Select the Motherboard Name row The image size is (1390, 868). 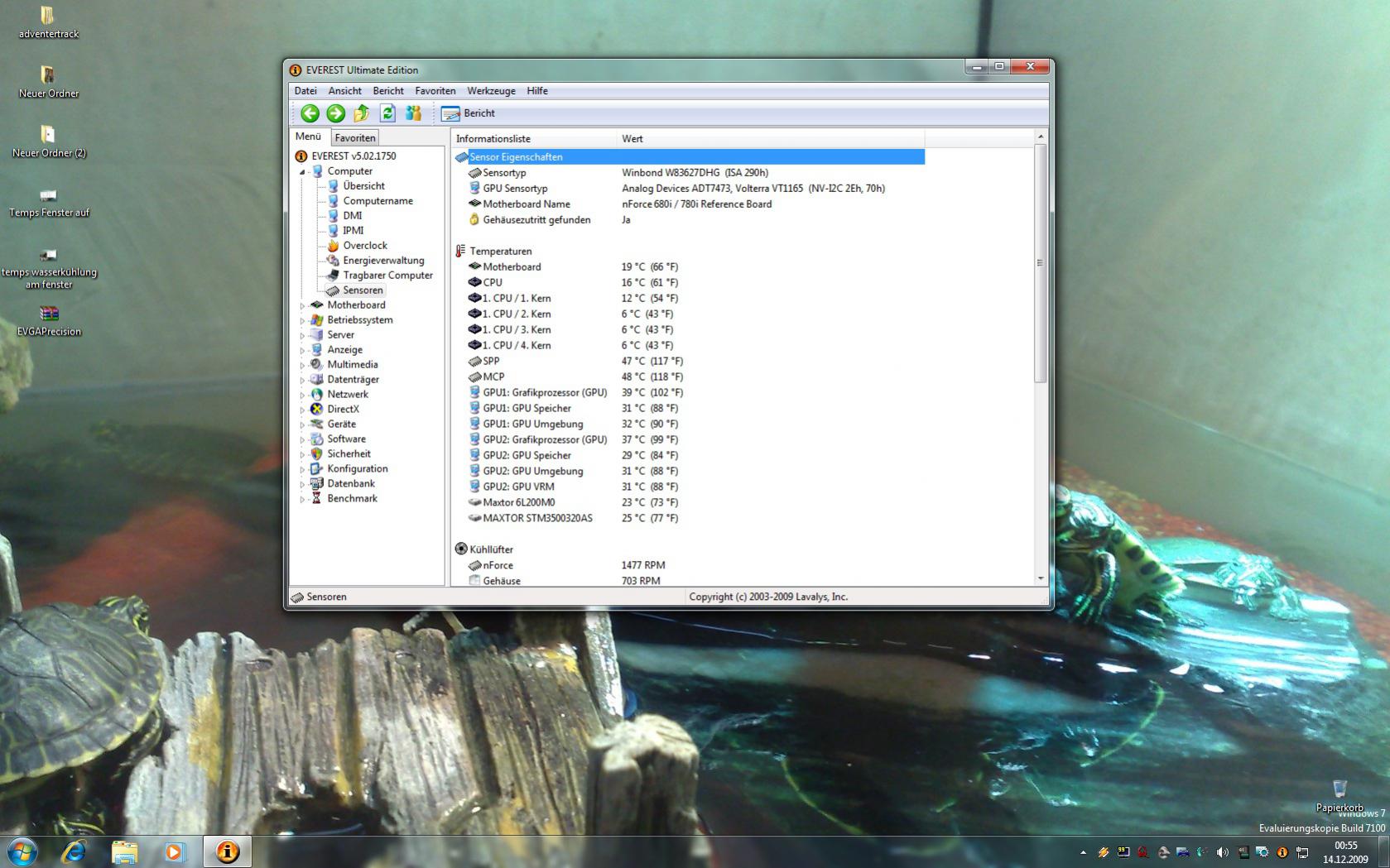click(x=689, y=204)
